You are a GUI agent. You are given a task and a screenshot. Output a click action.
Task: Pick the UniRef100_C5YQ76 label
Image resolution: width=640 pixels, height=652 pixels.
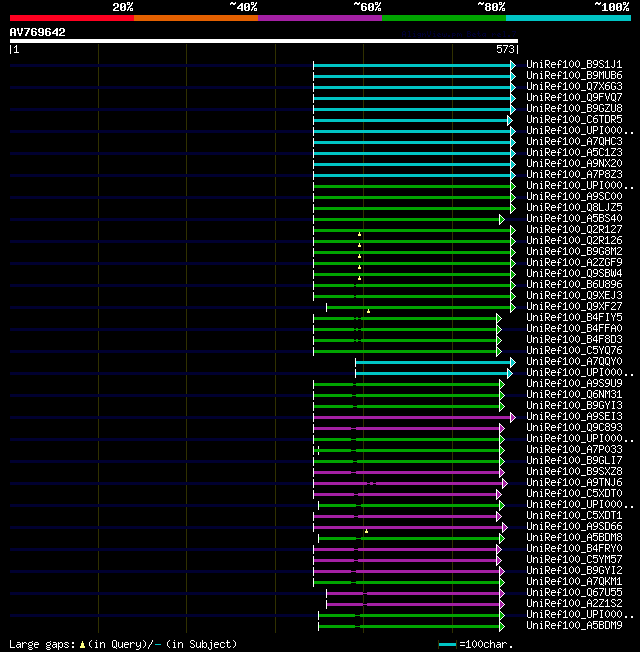[x=574, y=351]
